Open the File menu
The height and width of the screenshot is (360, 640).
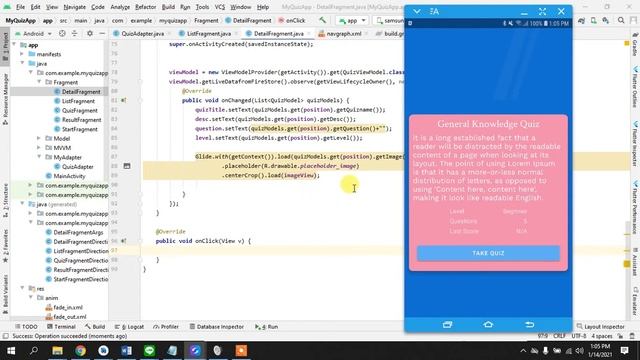20,7
